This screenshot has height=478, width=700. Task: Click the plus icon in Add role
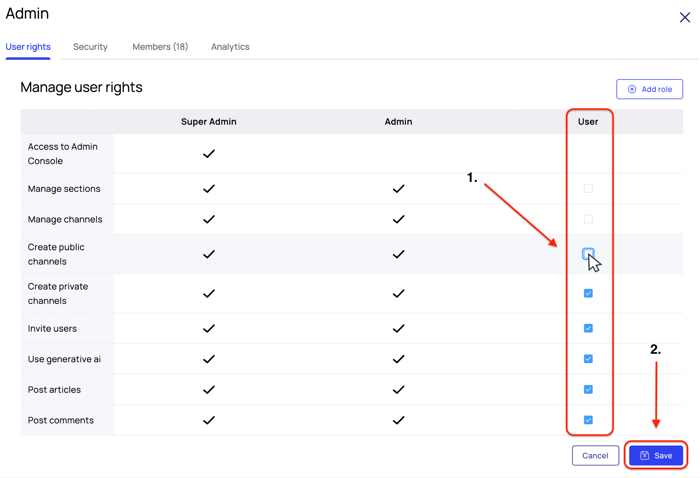click(x=632, y=90)
